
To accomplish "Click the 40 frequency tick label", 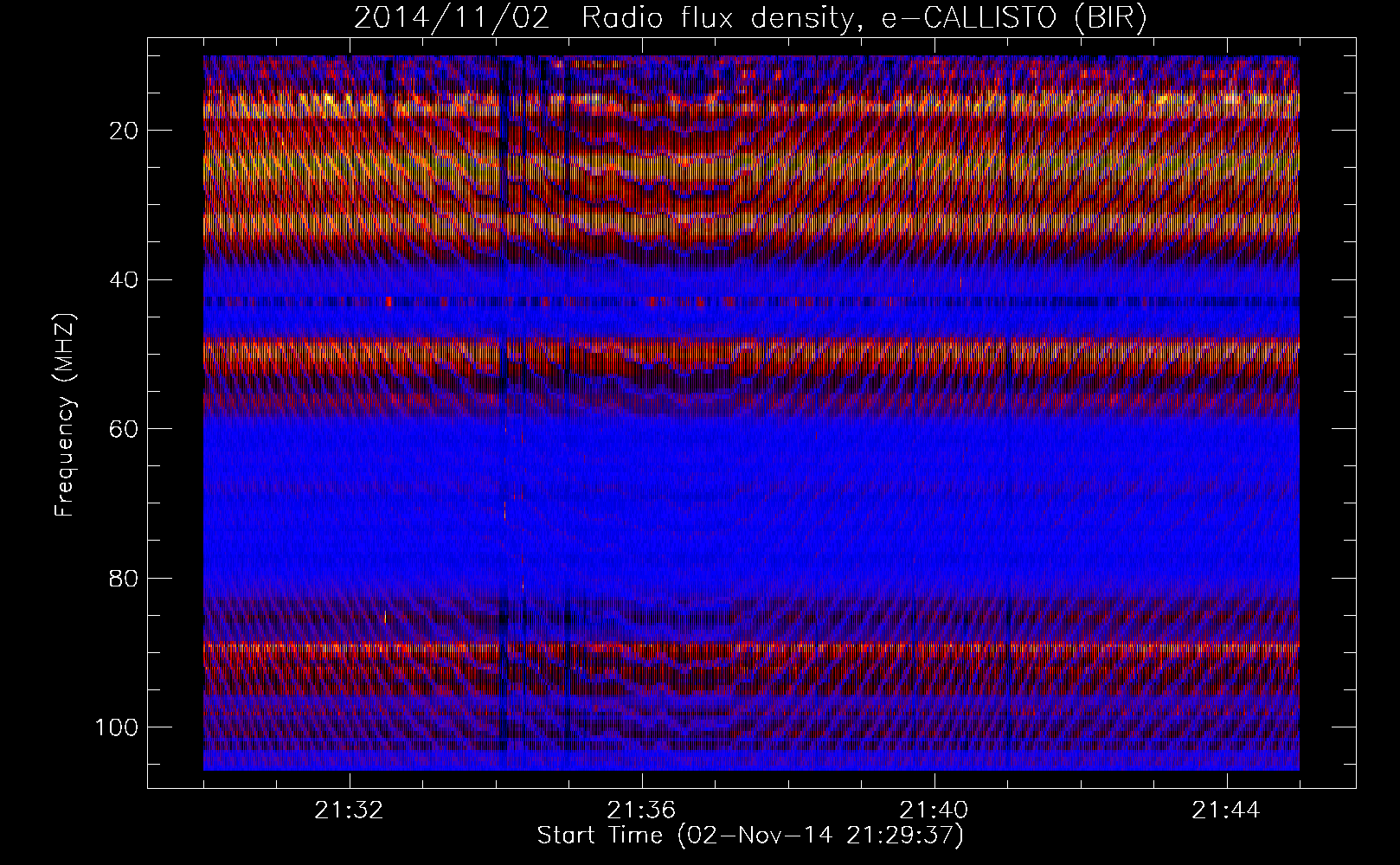I will 124,279.
